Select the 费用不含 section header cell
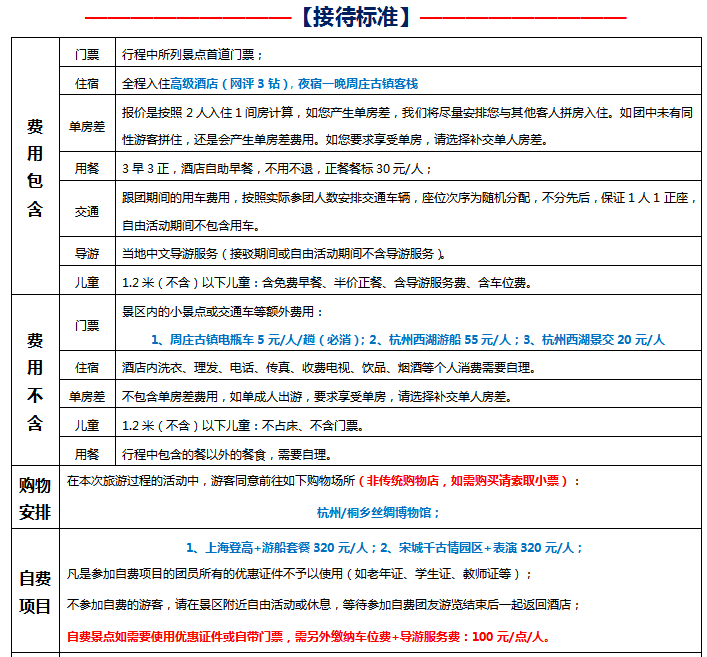Viewport: 707px width, 657px height. (x=35, y=381)
